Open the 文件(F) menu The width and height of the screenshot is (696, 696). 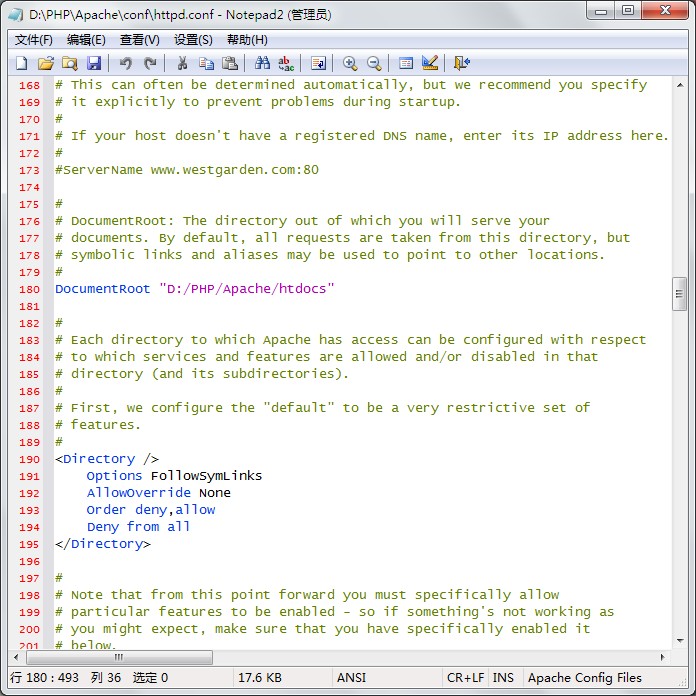[34, 40]
